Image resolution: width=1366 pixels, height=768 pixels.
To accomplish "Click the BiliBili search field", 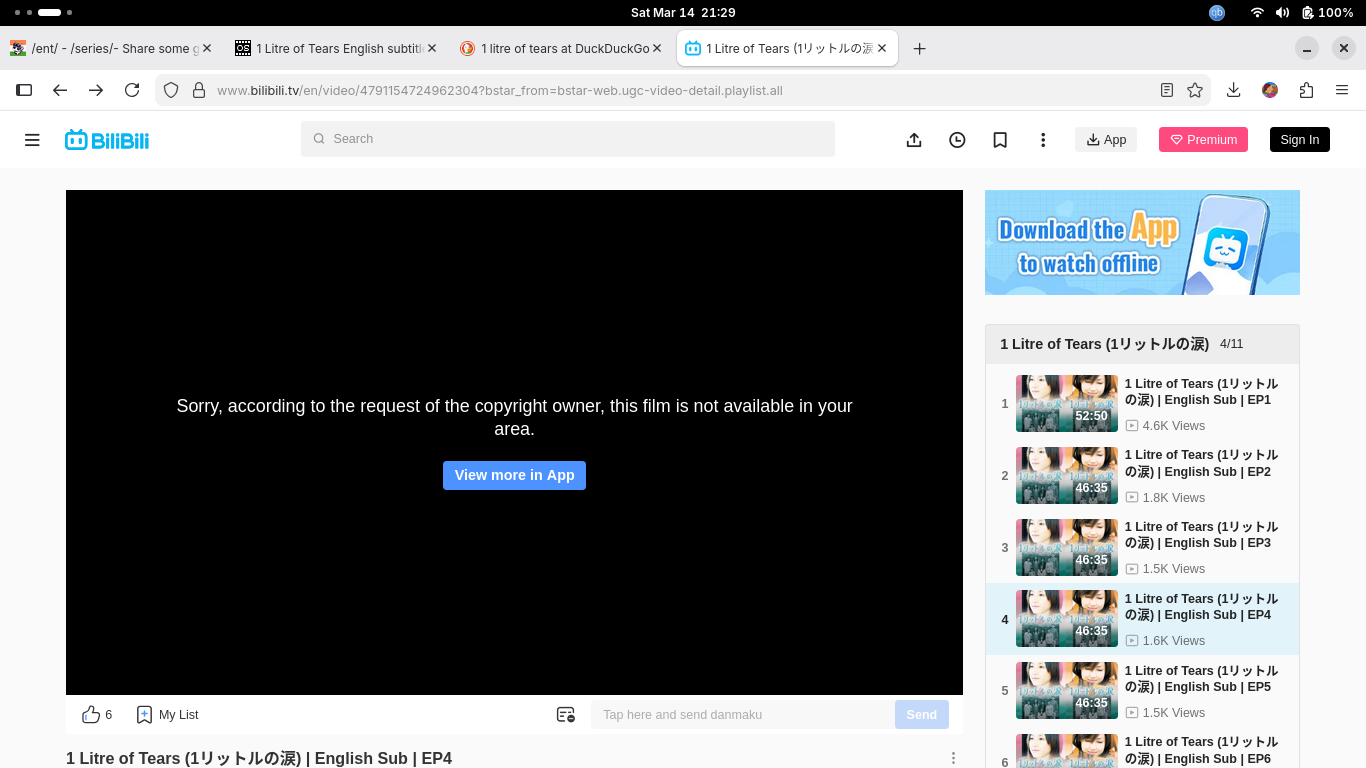I will pos(567,139).
